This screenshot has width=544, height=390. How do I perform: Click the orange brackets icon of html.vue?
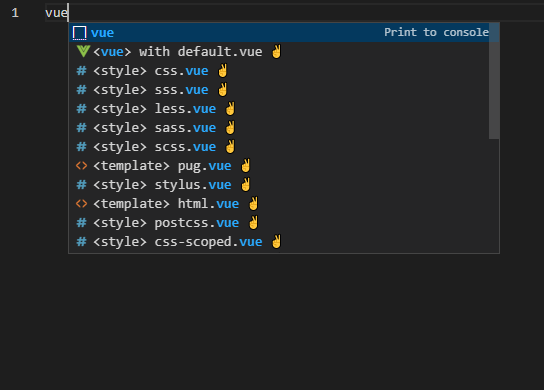82,204
